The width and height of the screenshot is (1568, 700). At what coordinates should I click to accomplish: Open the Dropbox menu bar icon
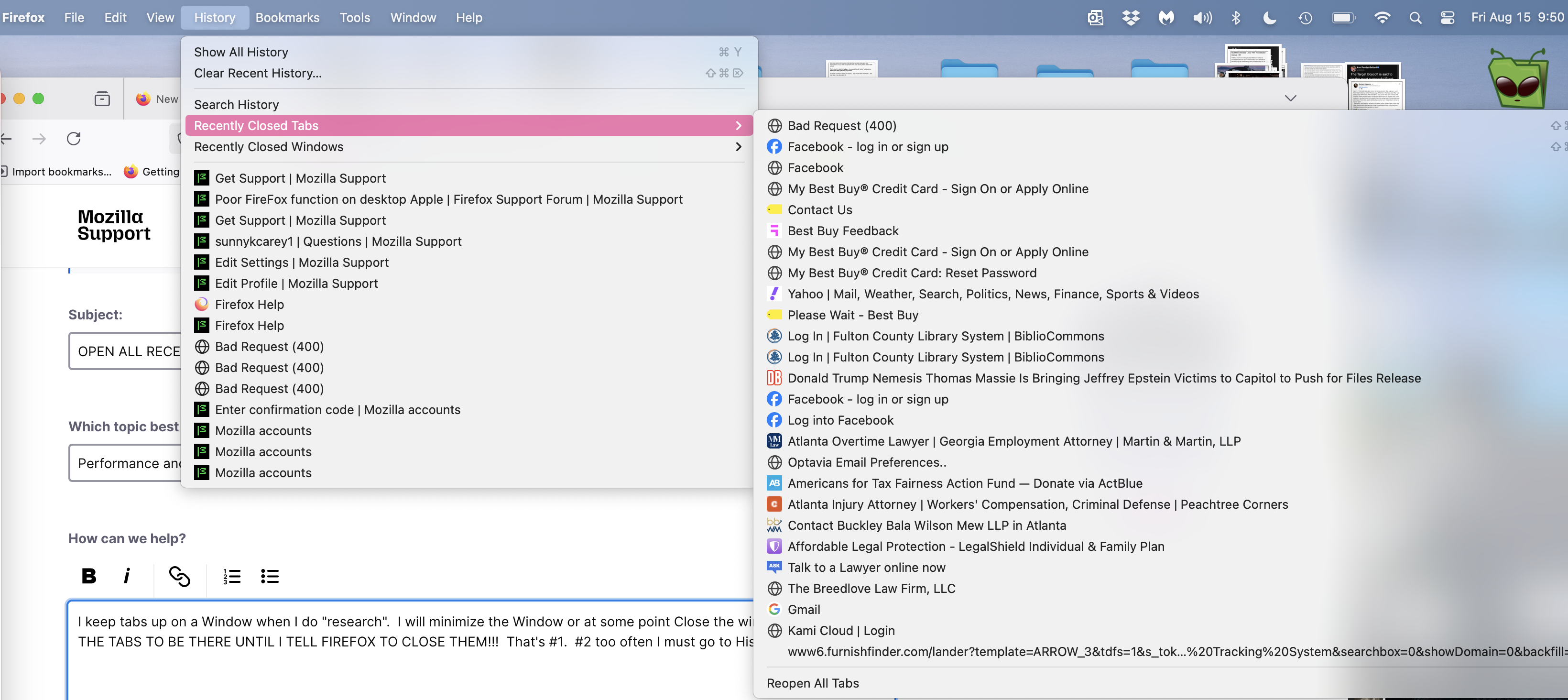click(x=1131, y=18)
